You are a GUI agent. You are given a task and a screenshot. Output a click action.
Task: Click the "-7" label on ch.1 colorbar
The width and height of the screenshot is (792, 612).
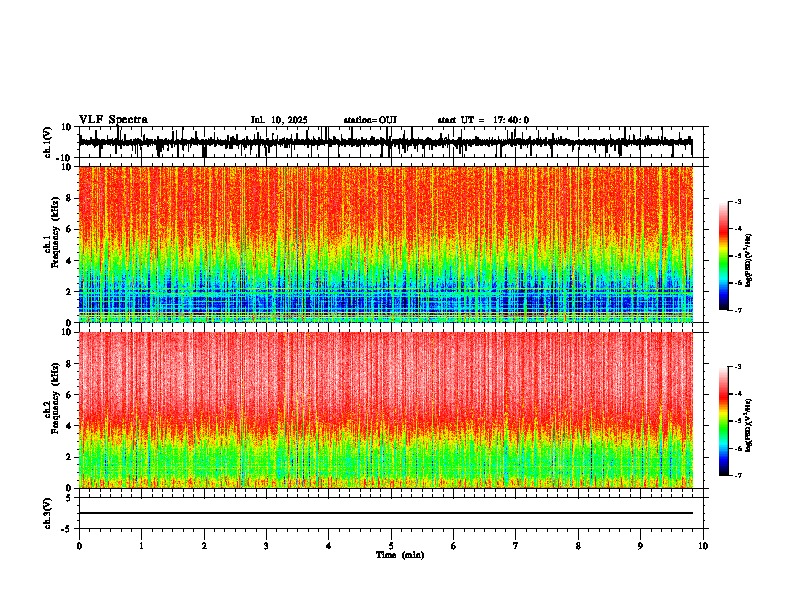coord(737,310)
